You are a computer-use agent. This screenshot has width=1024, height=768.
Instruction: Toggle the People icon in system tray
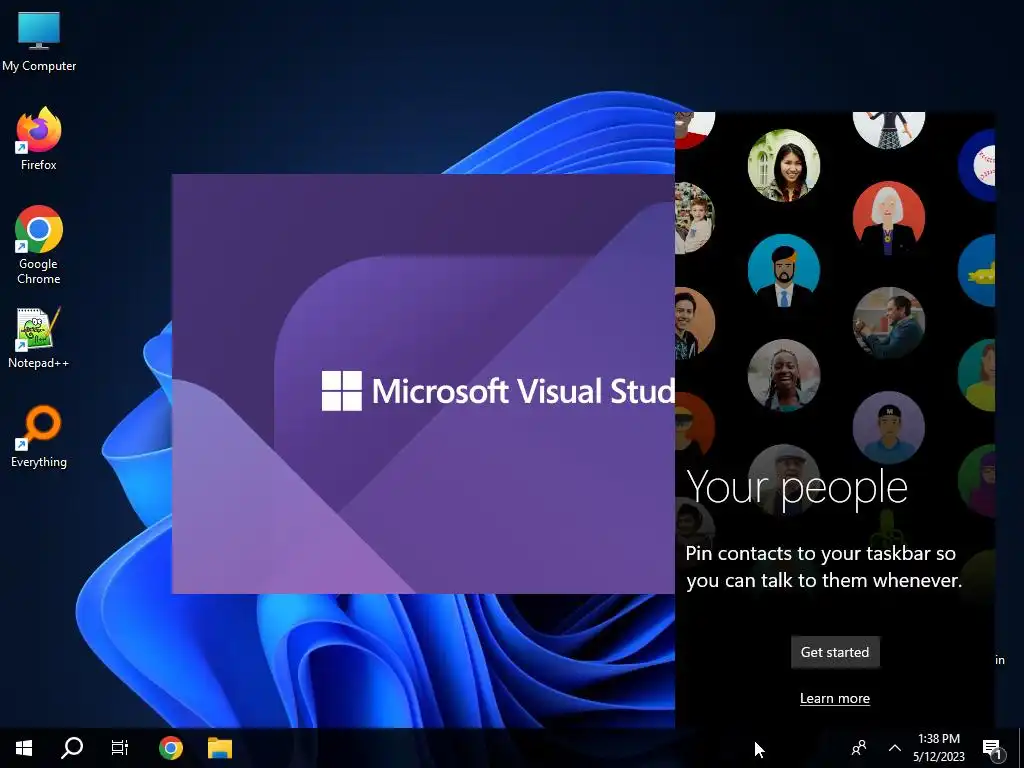[859, 748]
